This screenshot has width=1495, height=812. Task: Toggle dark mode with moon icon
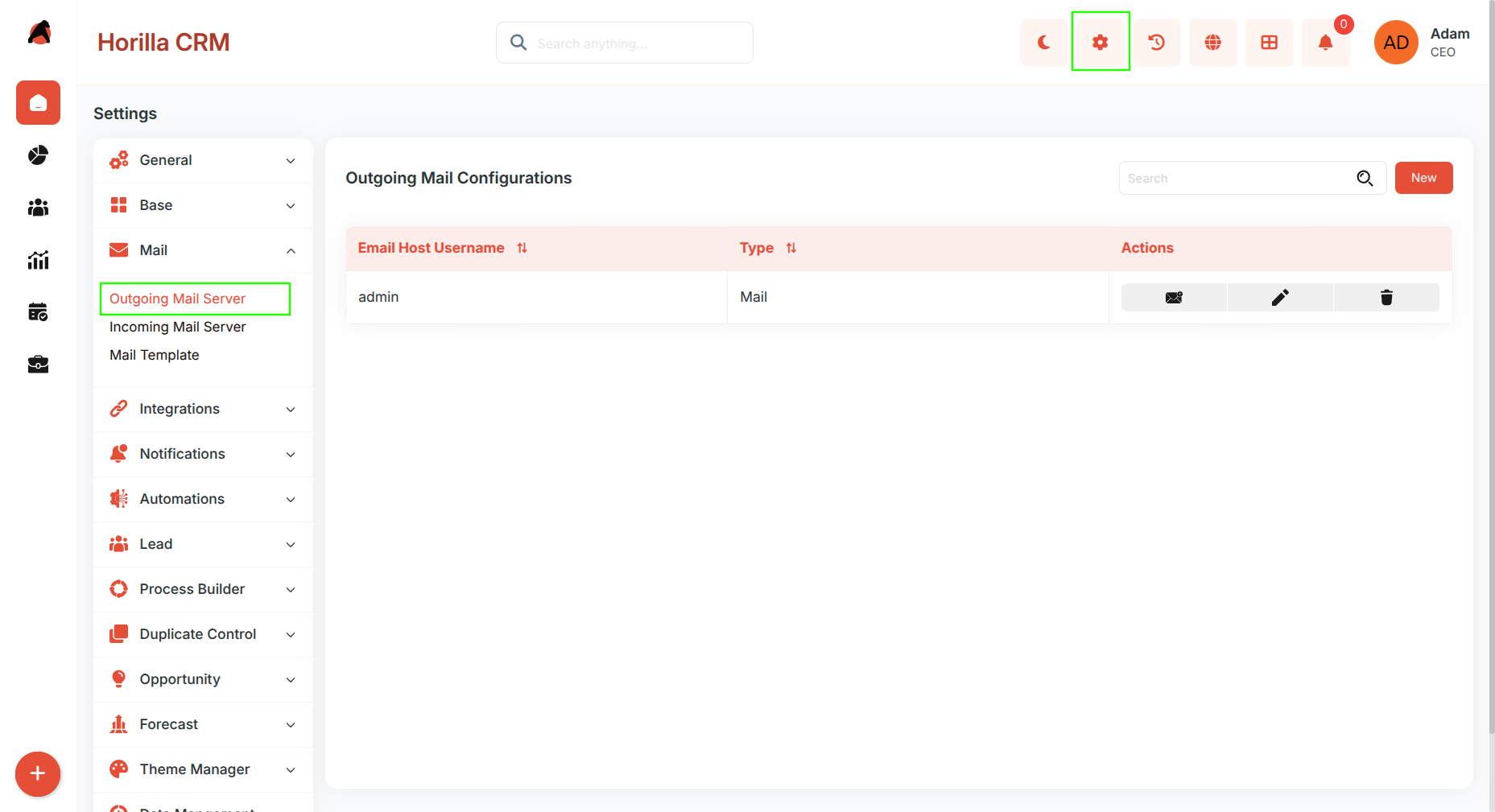1043,43
